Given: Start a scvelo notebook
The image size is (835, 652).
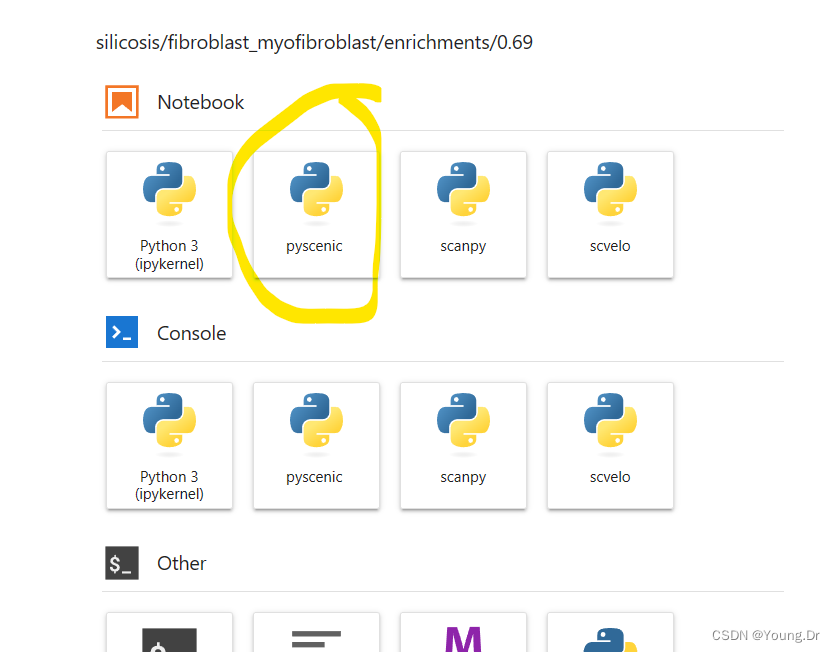Looking at the screenshot, I should (x=610, y=215).
